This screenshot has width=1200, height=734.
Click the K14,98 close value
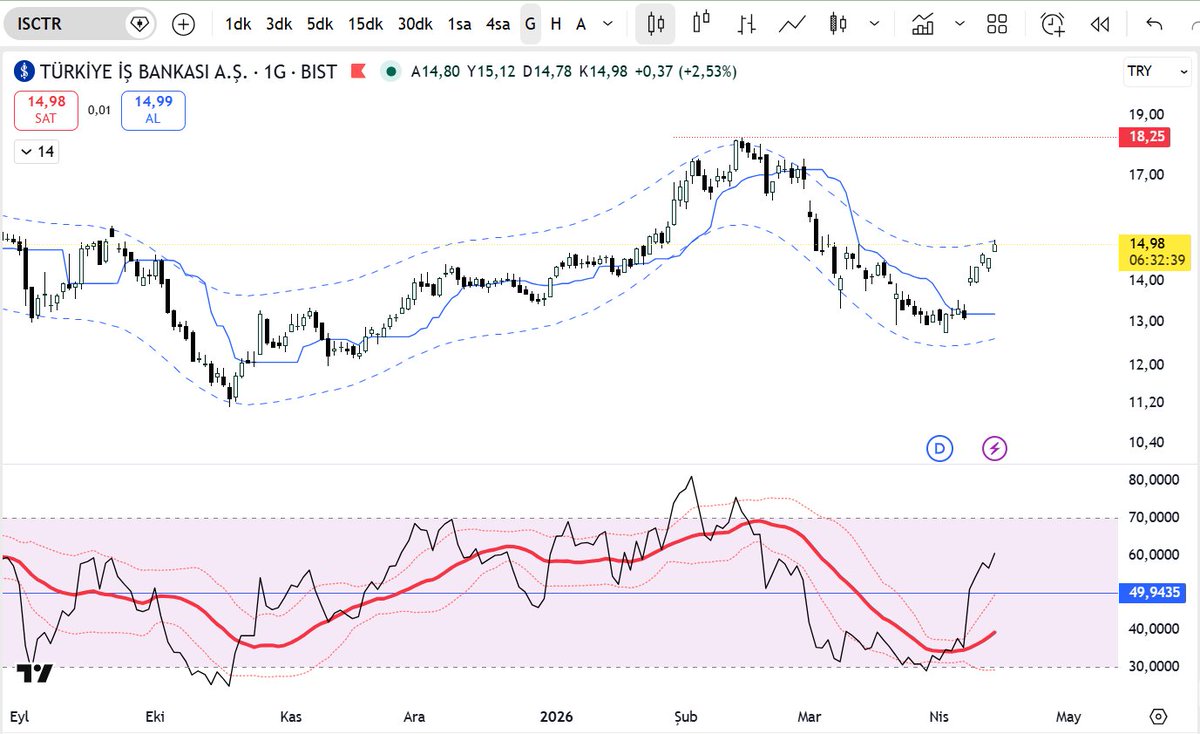click(604, 71)
